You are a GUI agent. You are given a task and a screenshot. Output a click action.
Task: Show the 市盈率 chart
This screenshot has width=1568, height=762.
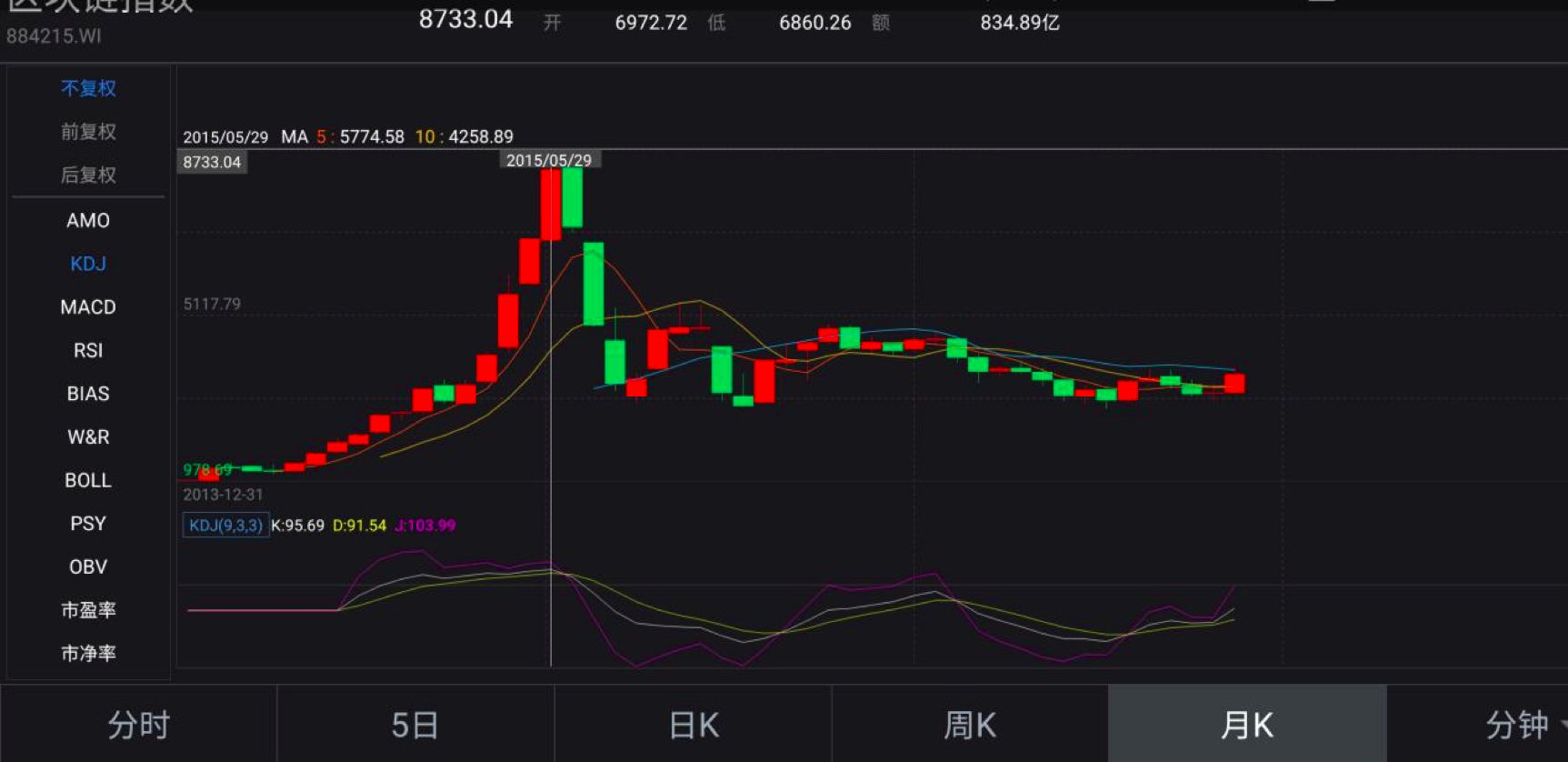coord(88,610)
